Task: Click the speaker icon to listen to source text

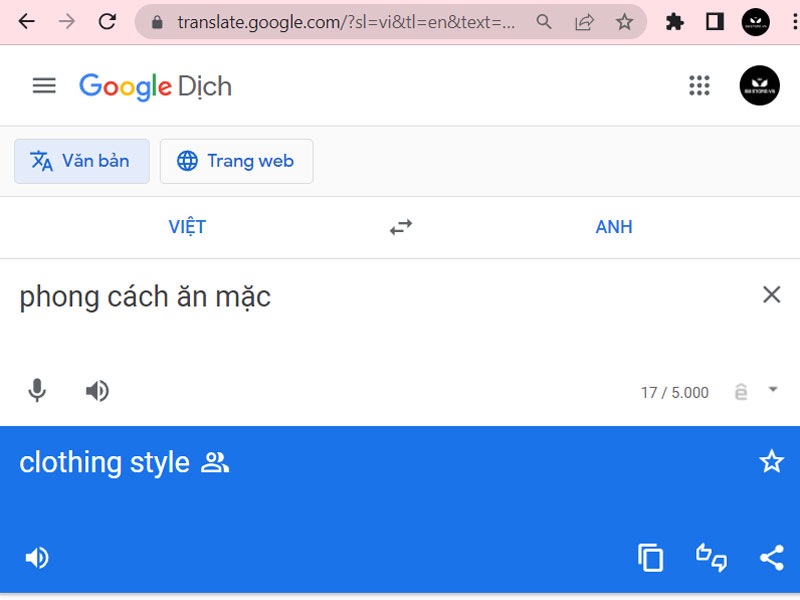Action: click(x=97, y=391)
